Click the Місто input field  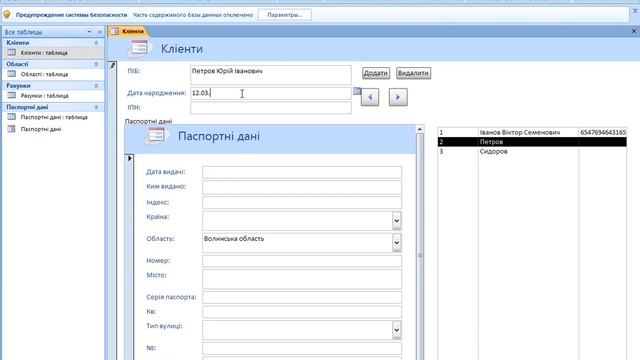[302, 279]
